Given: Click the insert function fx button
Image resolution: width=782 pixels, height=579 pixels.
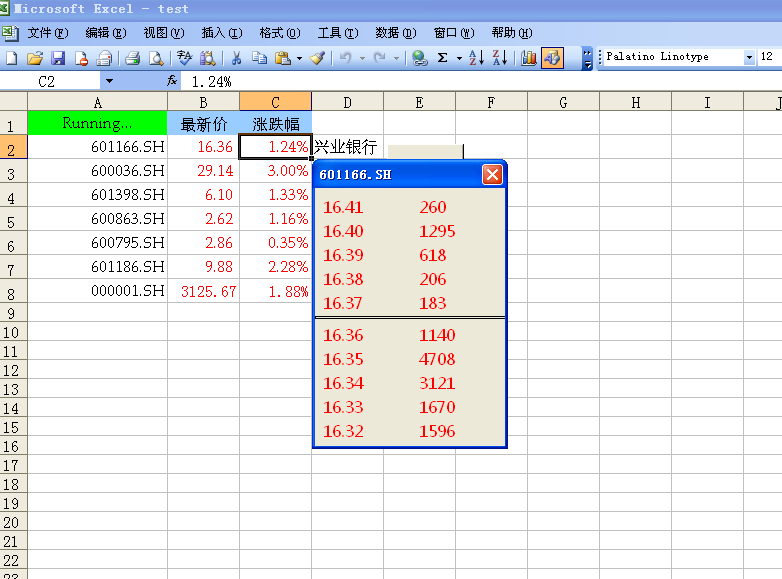Looking at the screenshot, I should (172, 81).
